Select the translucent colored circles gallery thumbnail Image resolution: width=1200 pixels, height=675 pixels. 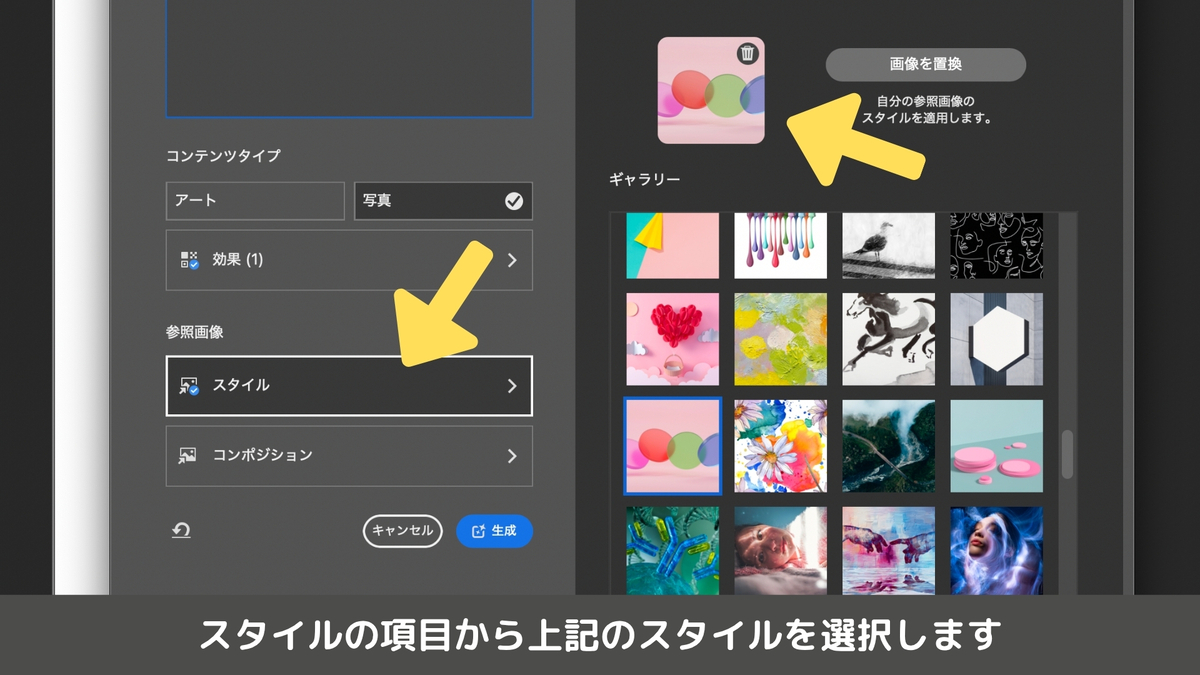click(673, 446)
